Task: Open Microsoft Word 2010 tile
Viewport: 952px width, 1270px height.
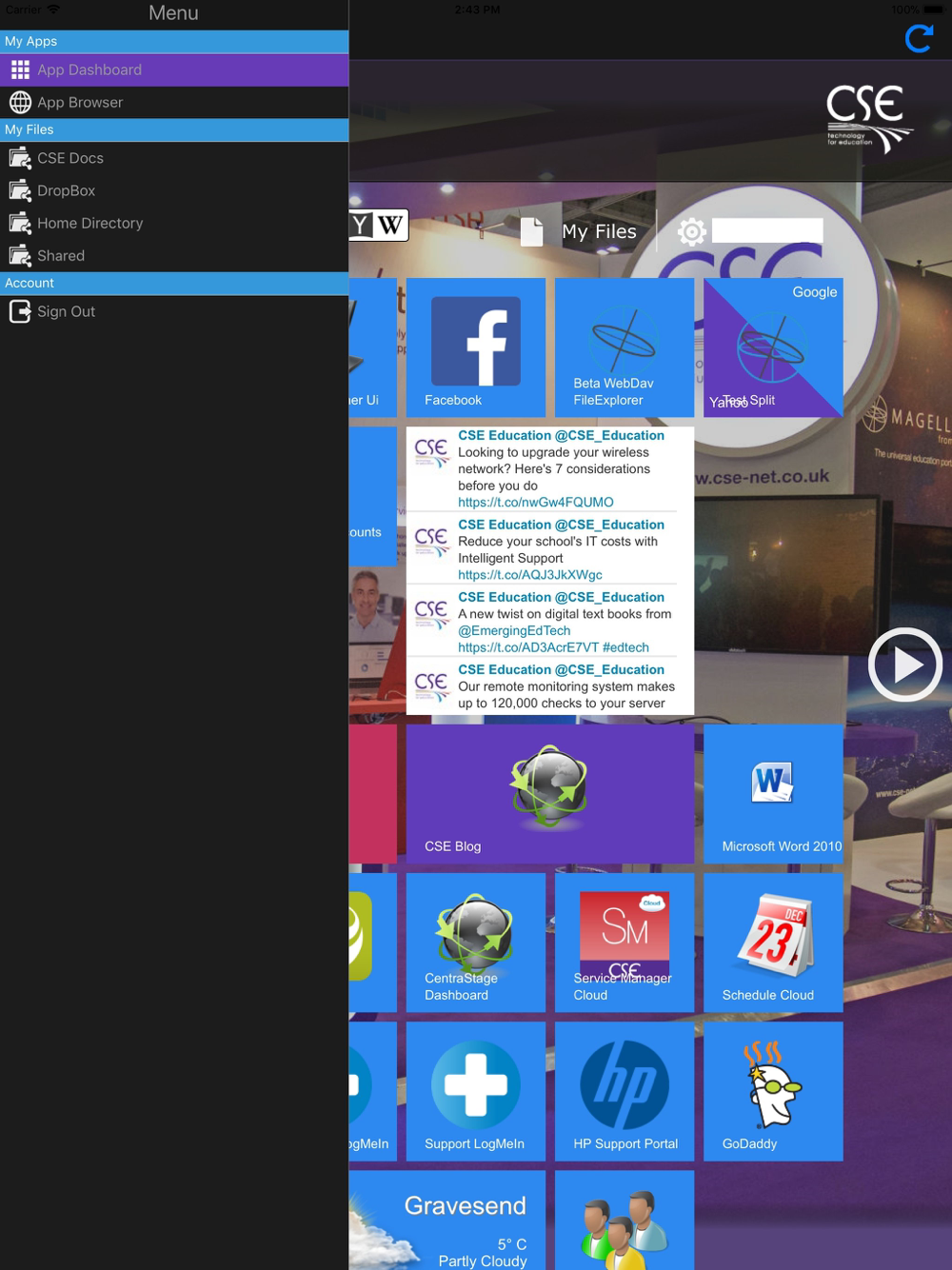Action: [773, 793]
